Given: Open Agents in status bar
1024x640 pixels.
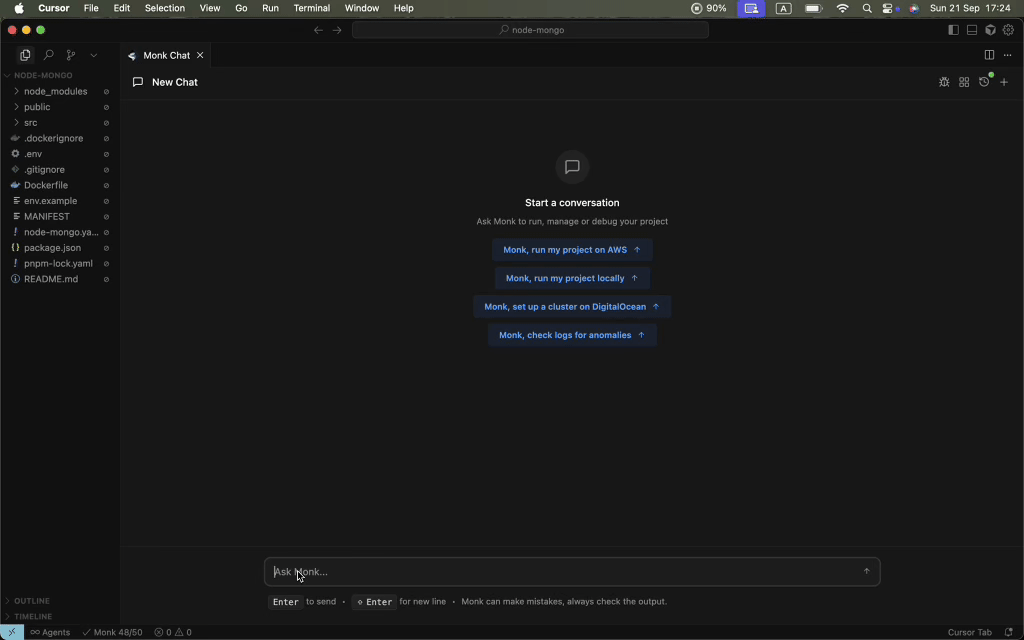Looking at the screenshot, I should coord(50,632).
